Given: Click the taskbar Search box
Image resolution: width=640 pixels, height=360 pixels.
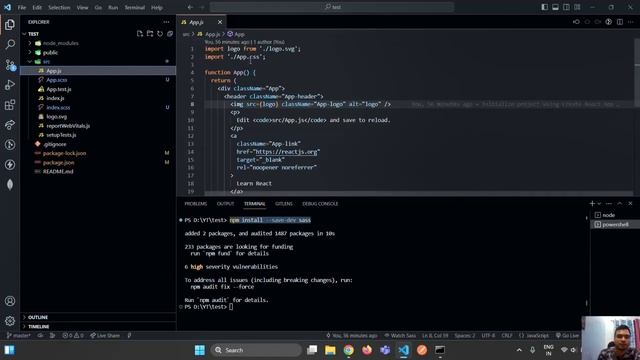Looking at the screenshot, I should [x=256, y=350].
